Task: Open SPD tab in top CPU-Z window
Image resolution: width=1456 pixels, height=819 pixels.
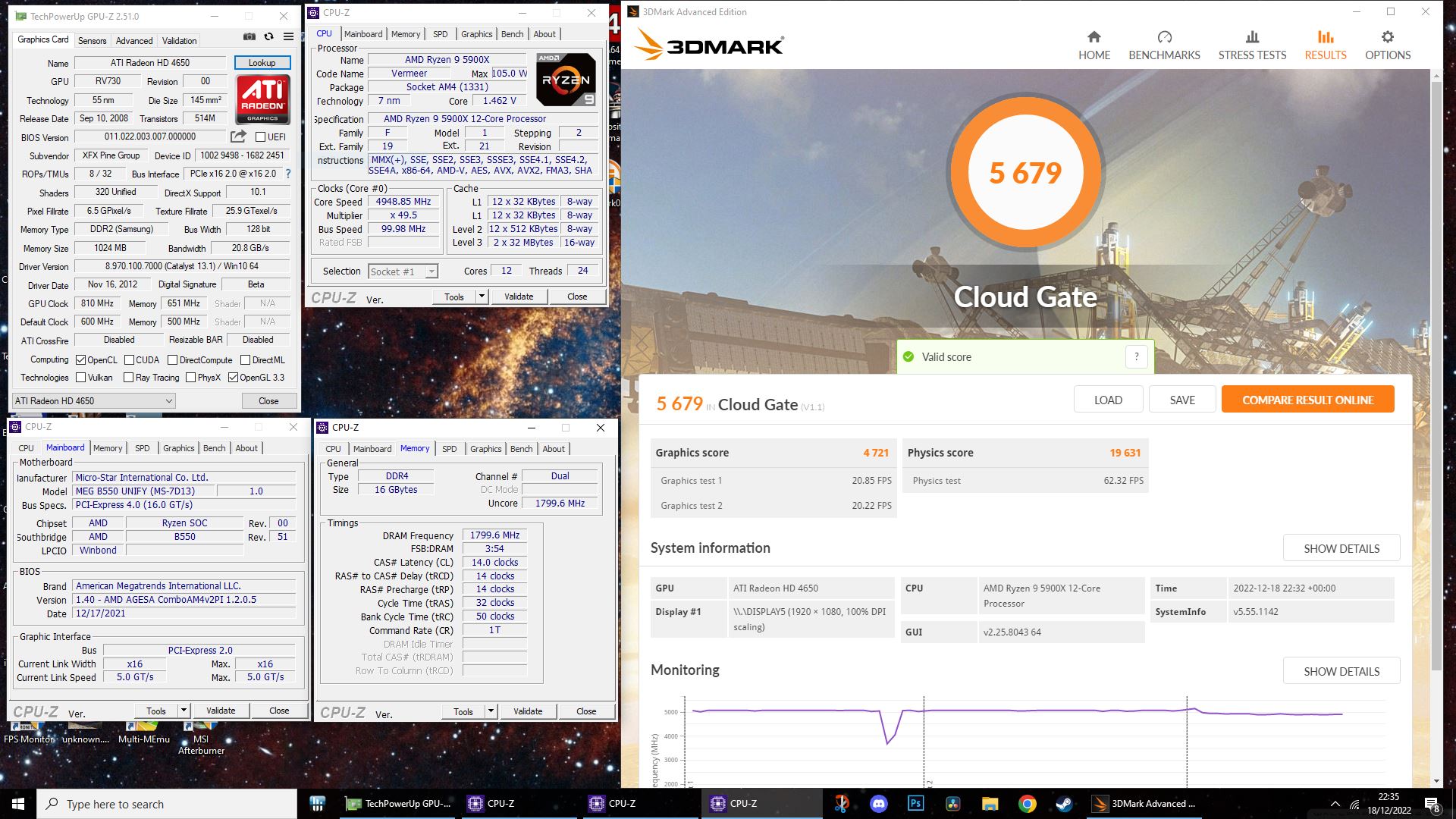Action: [440, 34]
